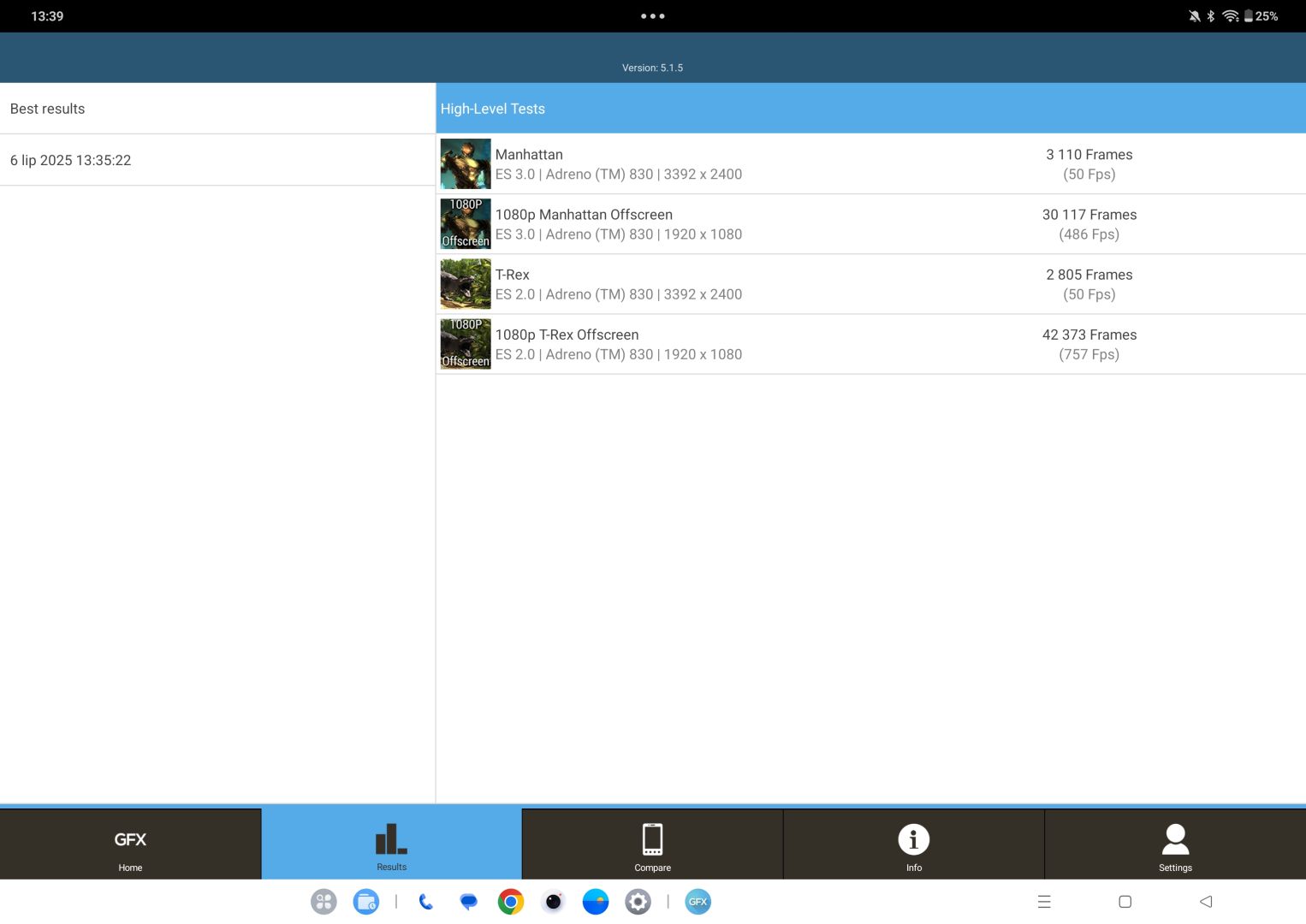Viewport: 1306px width, 924px height.
Task: Click the 1080p T-Rex Offscreen thumbnail
Action: [466, 344]
